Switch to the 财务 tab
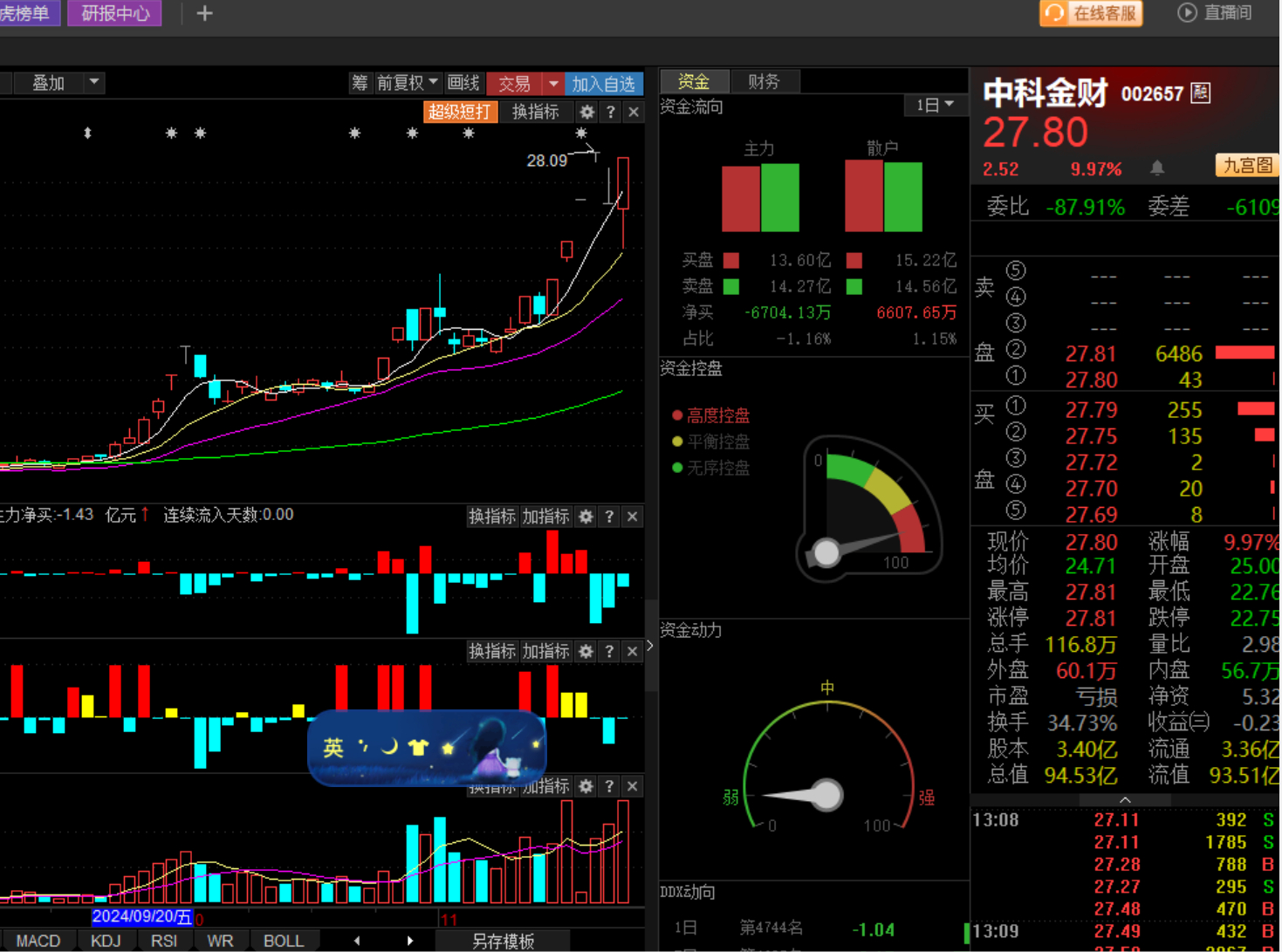 point(763,81)
